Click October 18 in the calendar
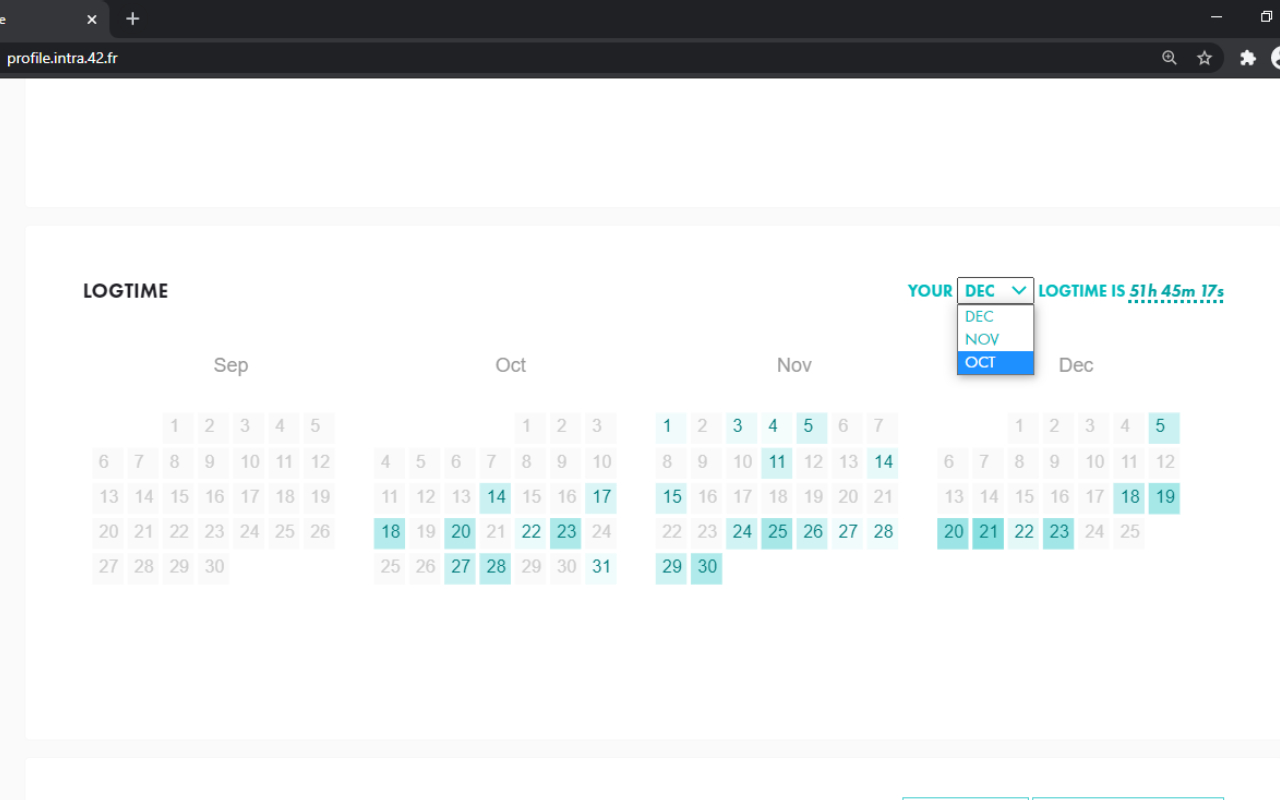 click(x=390, y=532)
